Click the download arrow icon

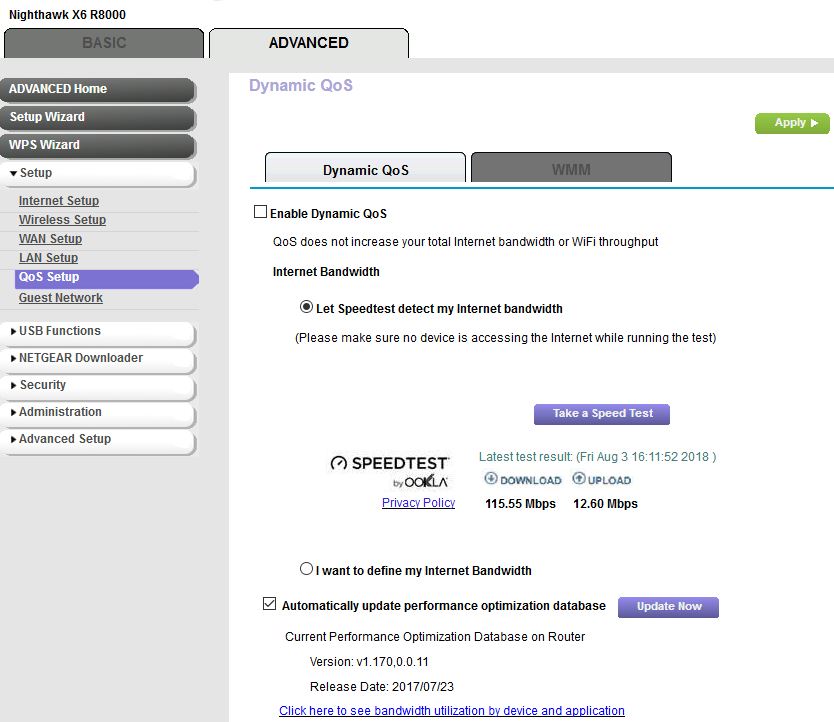tap(490, 478)
